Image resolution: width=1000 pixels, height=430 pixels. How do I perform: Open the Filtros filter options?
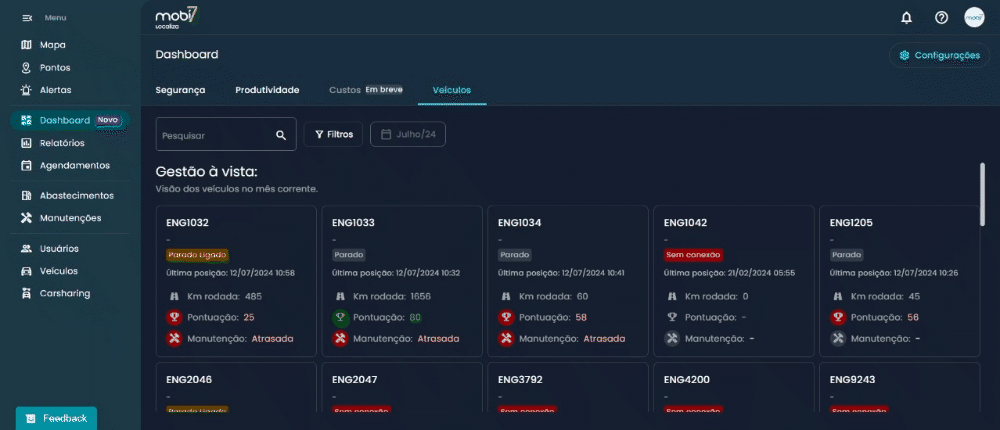(333, 134)
